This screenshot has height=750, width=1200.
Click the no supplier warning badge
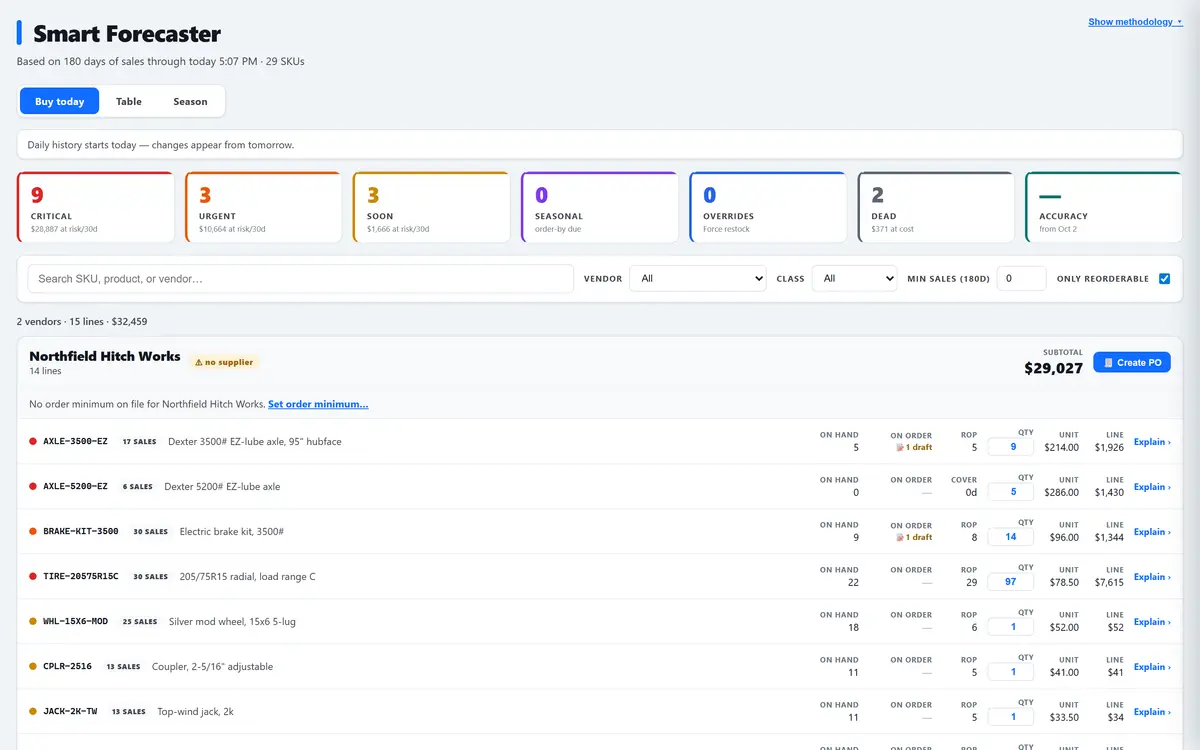pyautogui.click(x=224, y=362)
